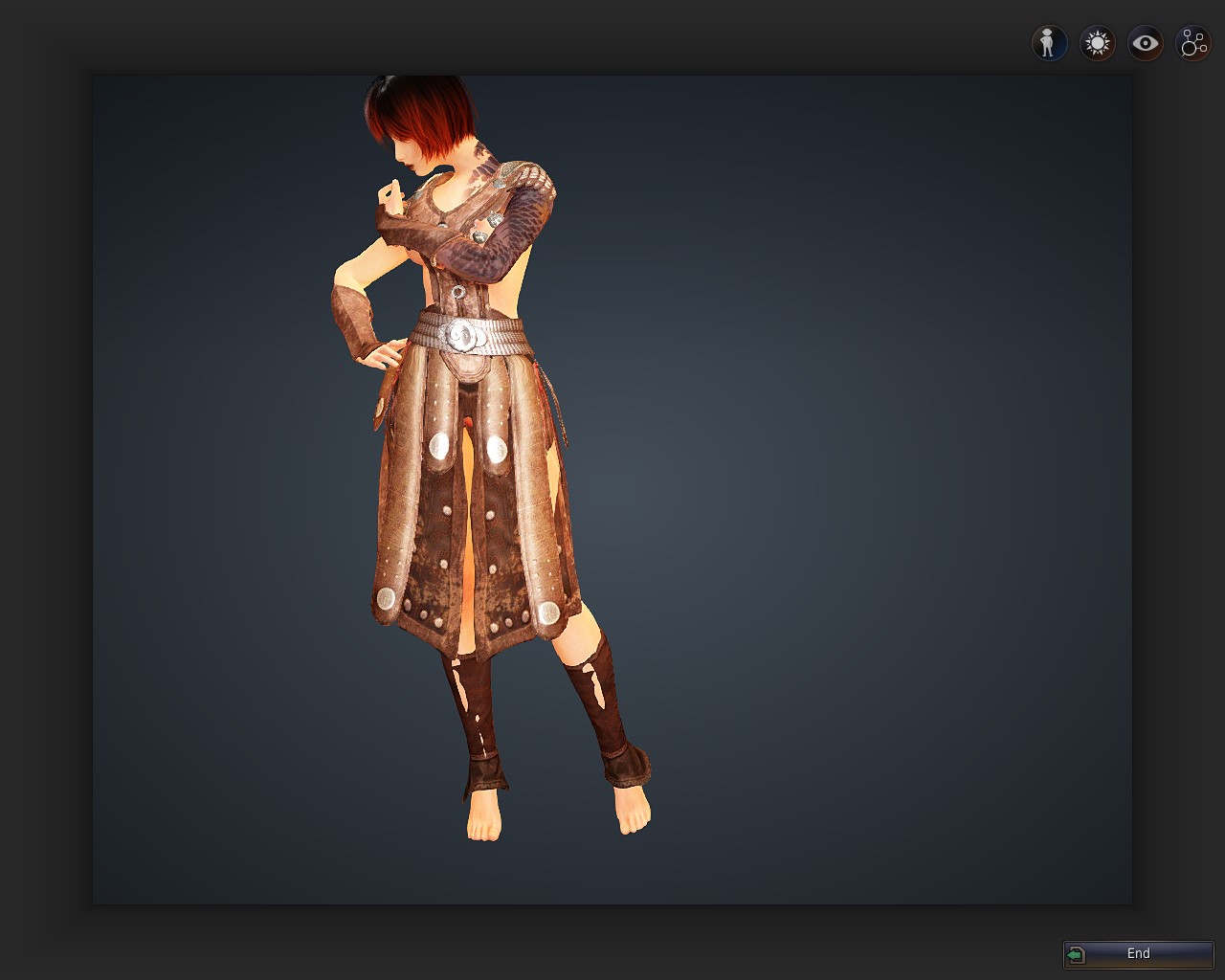Select the leather bracer on the hip arm

353,321
